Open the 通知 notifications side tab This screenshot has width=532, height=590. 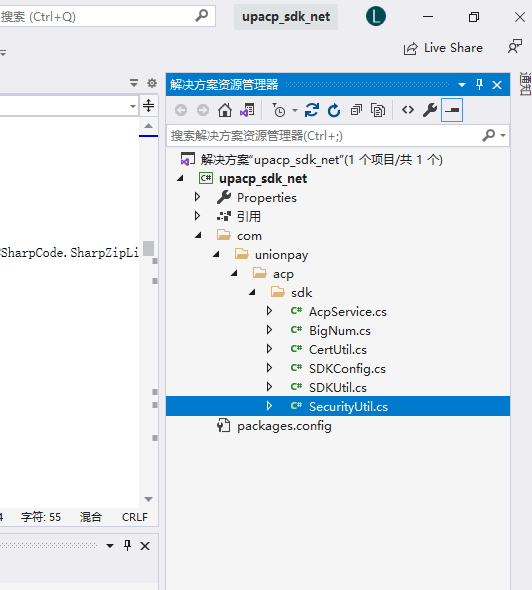[x=526, y=84]
